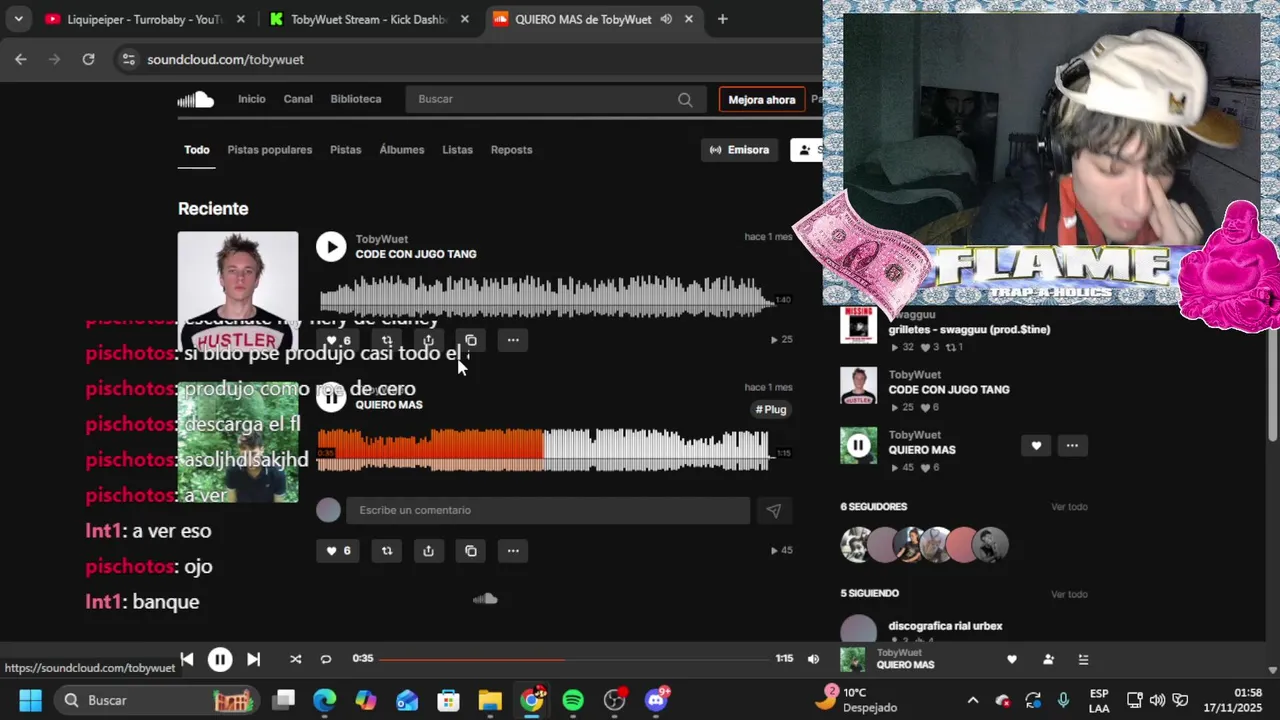Toggle shuffle in the player bar
This screenshot has height=720, width=1280.
[x=295, y=659]
